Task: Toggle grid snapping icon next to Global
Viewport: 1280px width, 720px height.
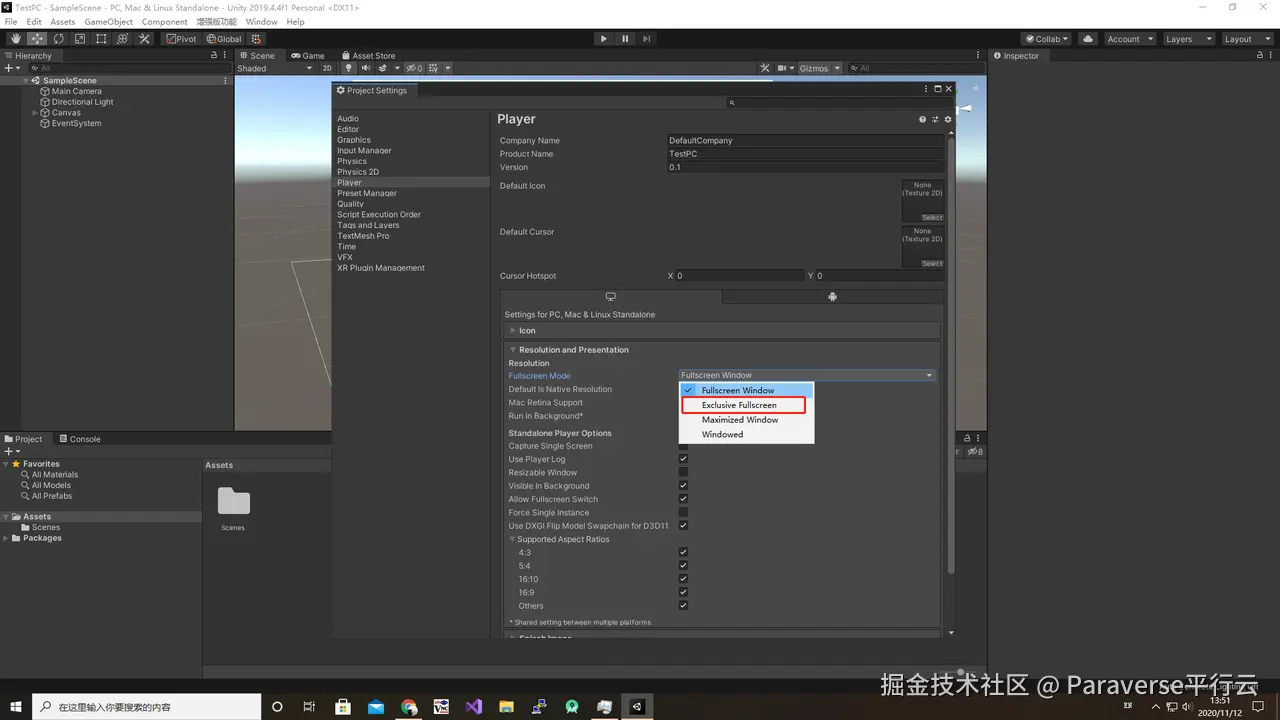Action: (256, 39)
